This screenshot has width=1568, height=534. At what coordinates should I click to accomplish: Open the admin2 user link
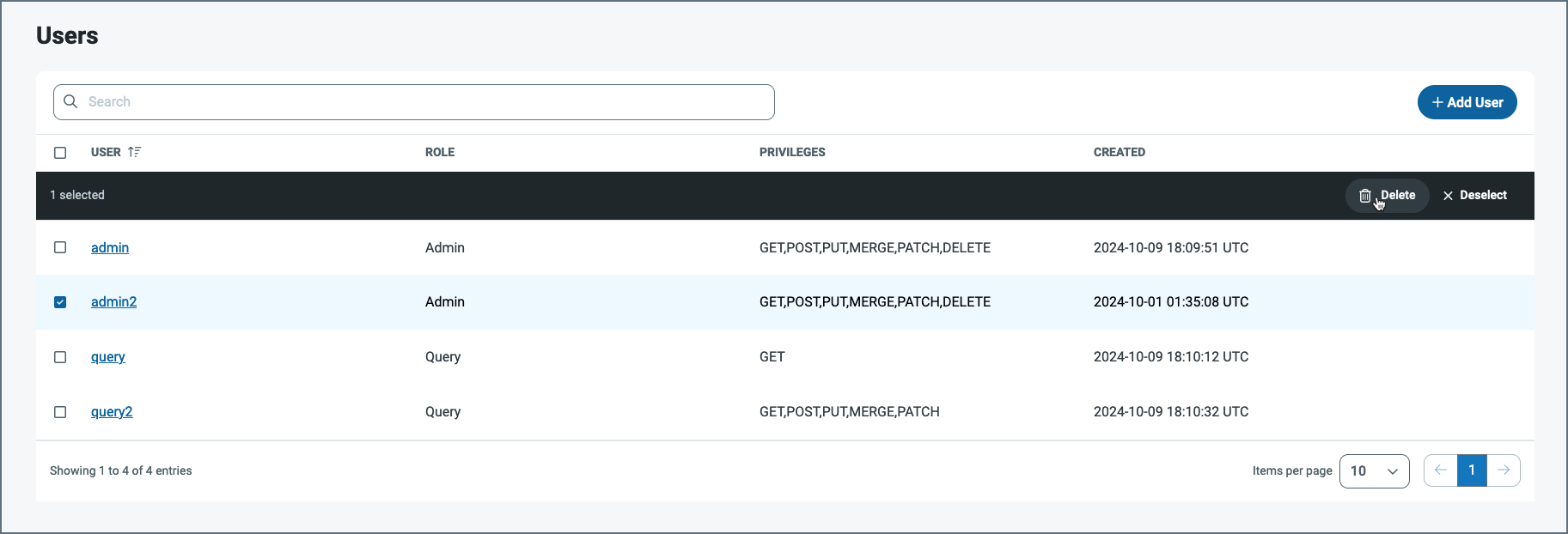pos(113,302)
